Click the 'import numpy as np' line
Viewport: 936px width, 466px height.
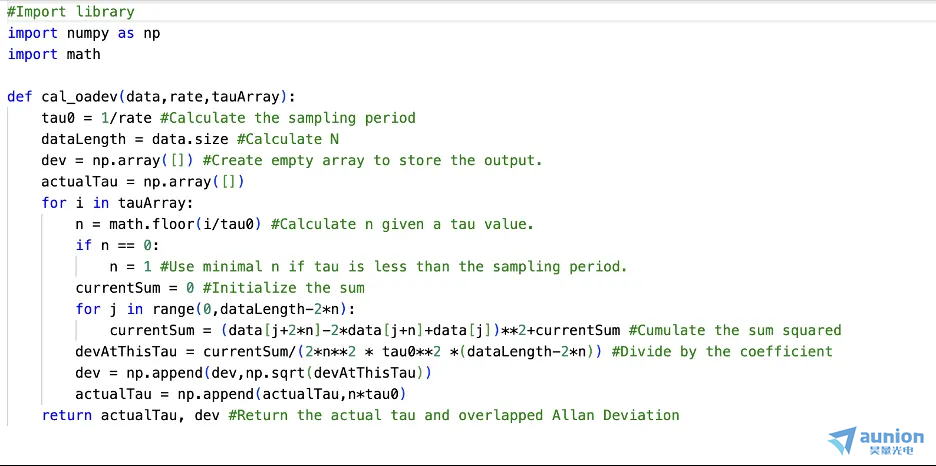click(x=84, y=33)
